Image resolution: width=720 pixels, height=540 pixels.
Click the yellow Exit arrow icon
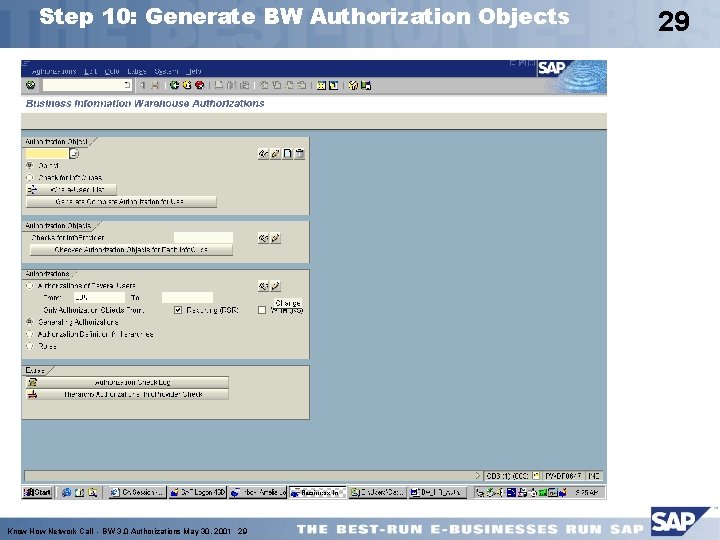[187, 85]
